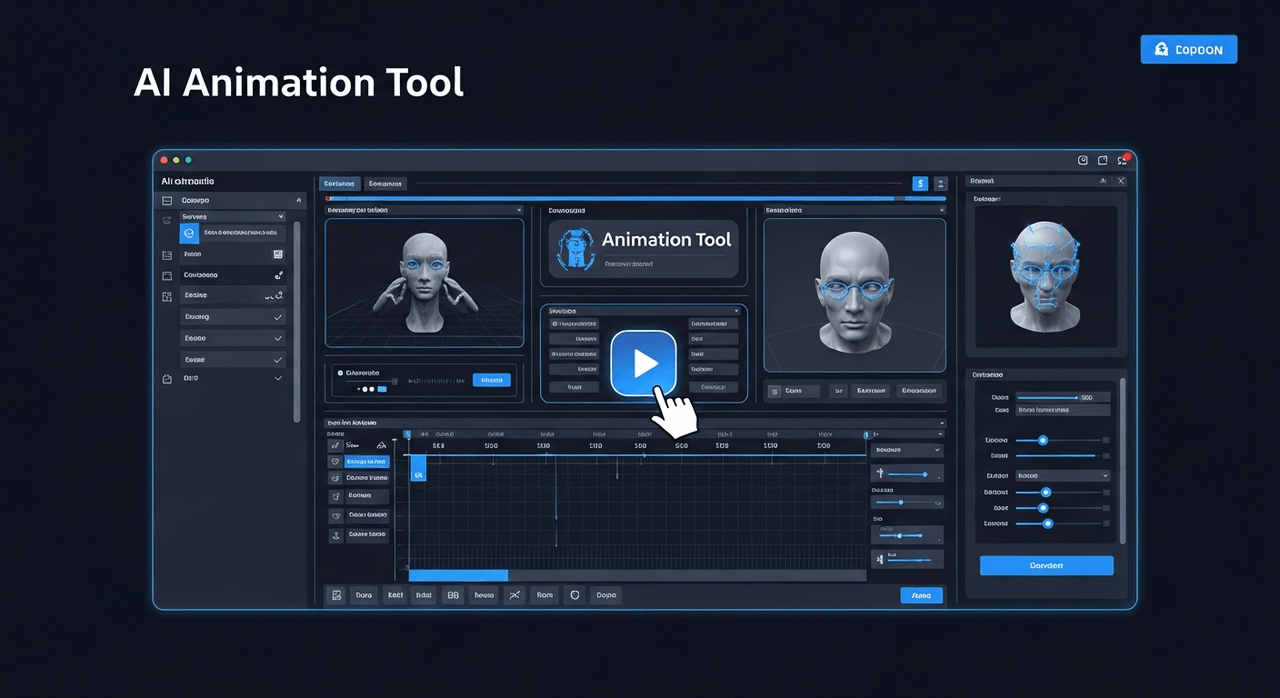Switch to the first tab above the viewport
The height and width of the screenshot is (698, 1280).
(339, 184)
